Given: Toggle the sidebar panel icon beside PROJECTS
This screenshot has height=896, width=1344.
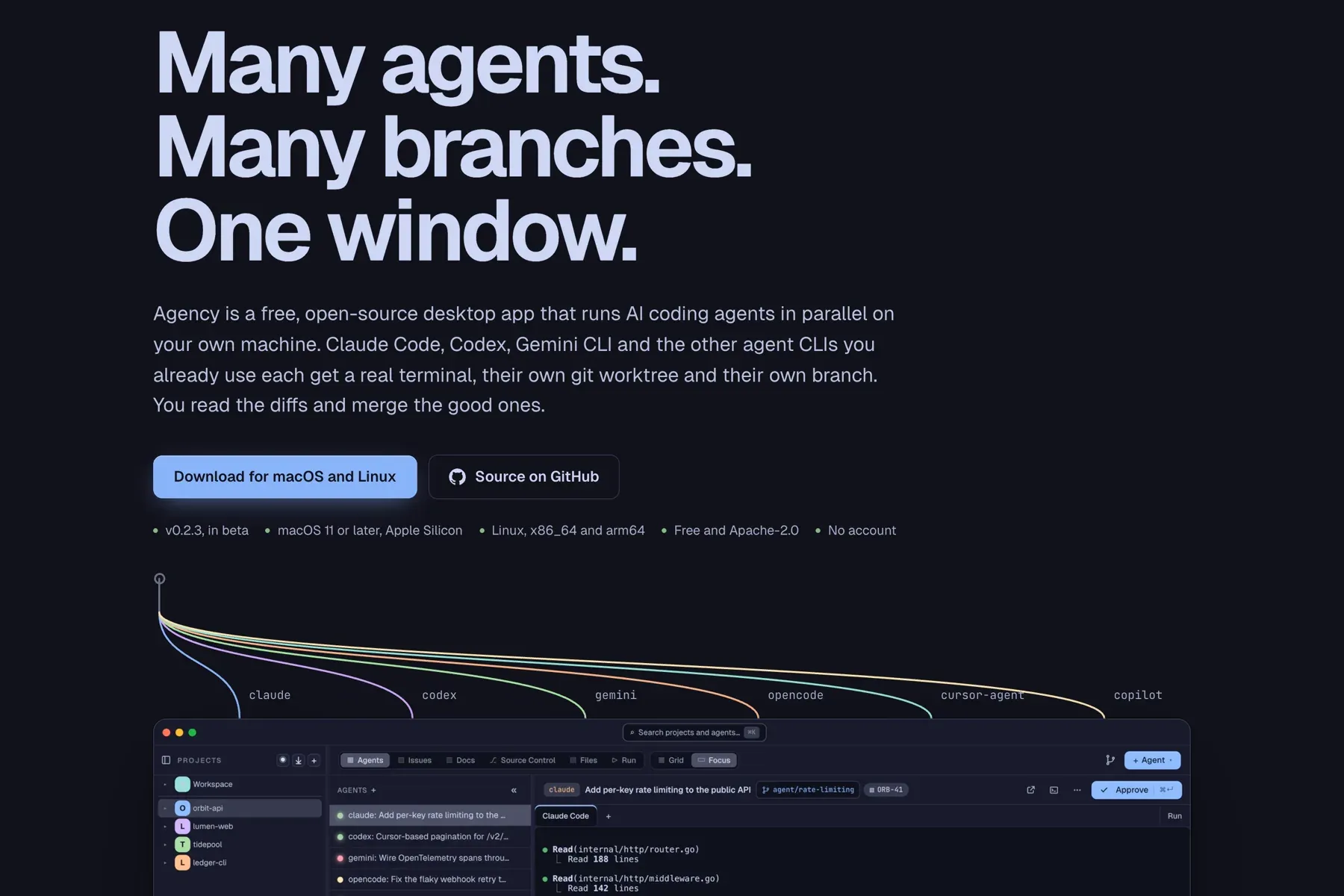Looking at the screenshot, I should [166, 760].
